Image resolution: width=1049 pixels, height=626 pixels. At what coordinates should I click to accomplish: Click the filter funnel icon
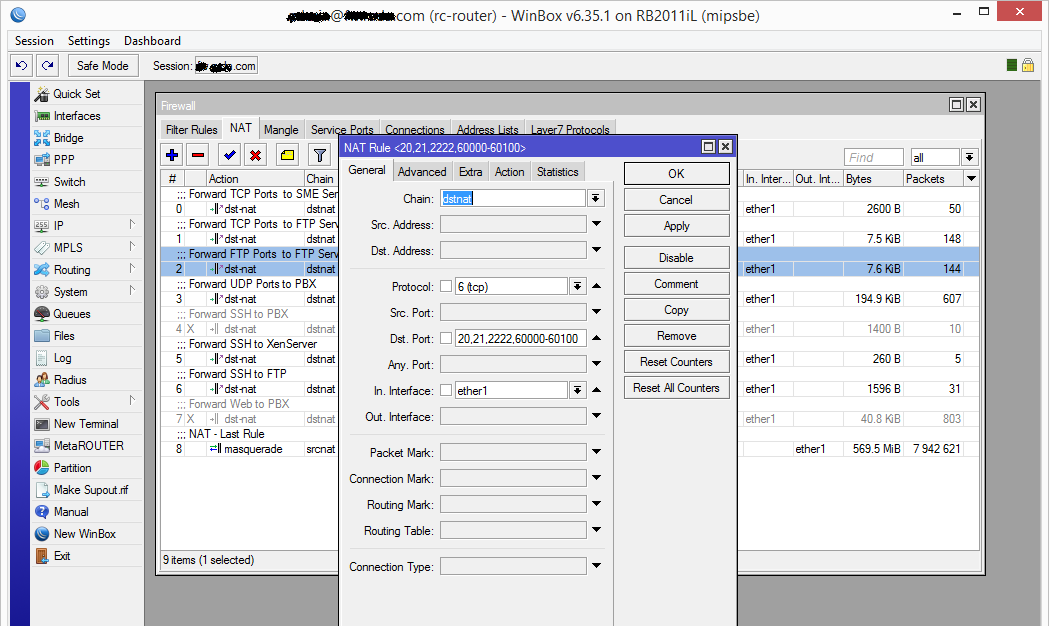click(320, 155)
